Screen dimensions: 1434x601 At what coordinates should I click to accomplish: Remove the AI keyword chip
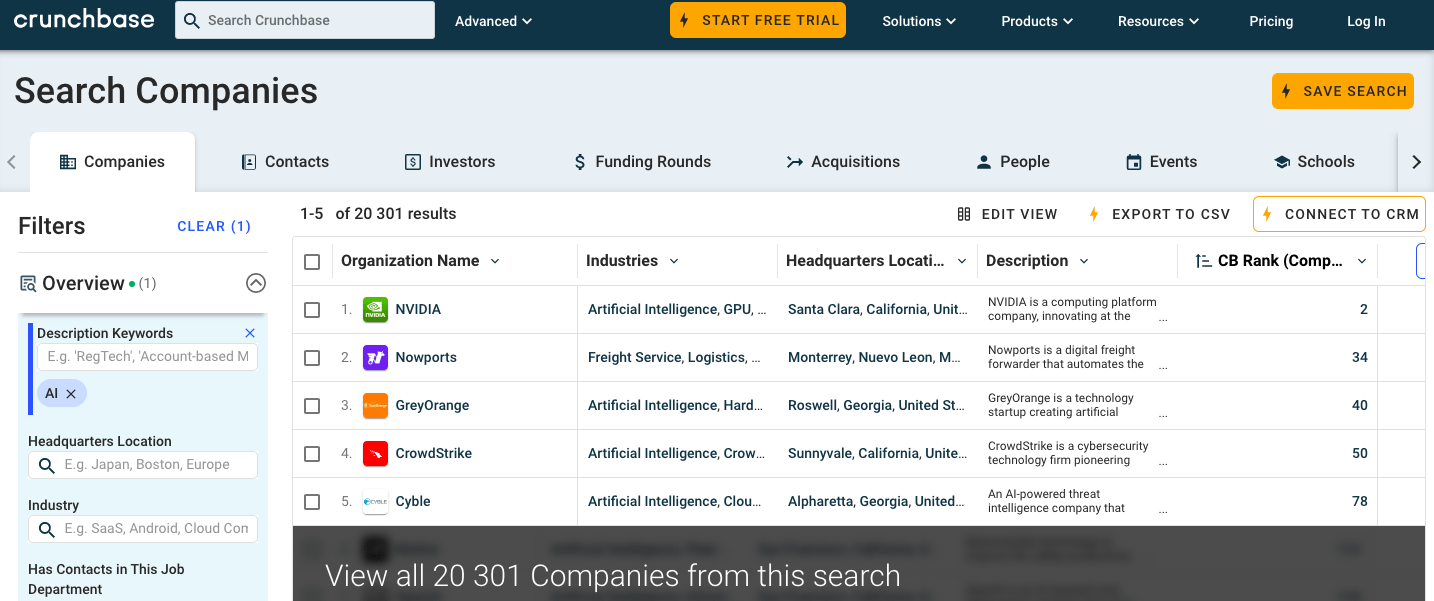pyautogui.click(x=71, y=394)
